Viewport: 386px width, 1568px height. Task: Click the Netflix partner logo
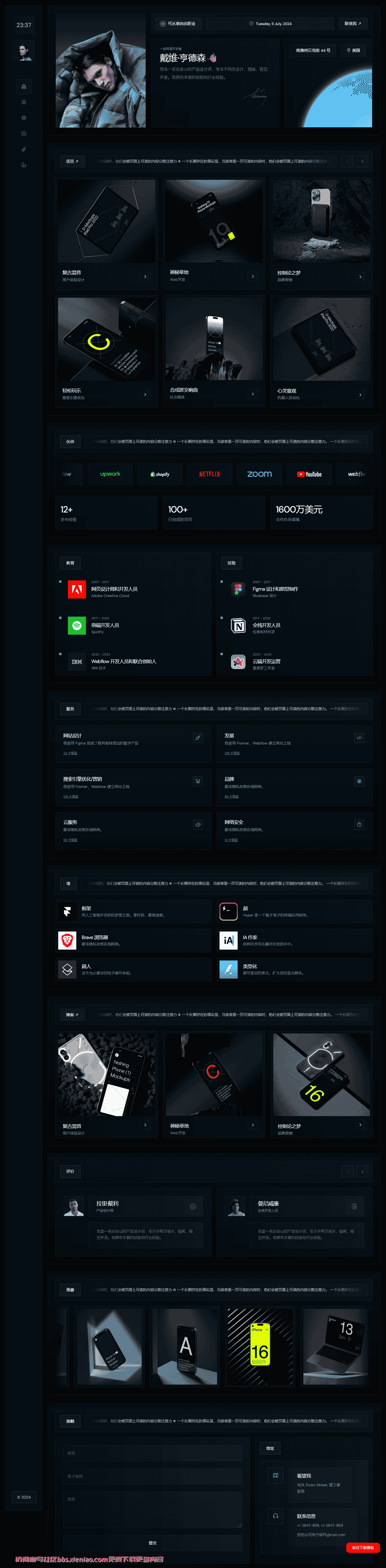[x=210, y=474]
